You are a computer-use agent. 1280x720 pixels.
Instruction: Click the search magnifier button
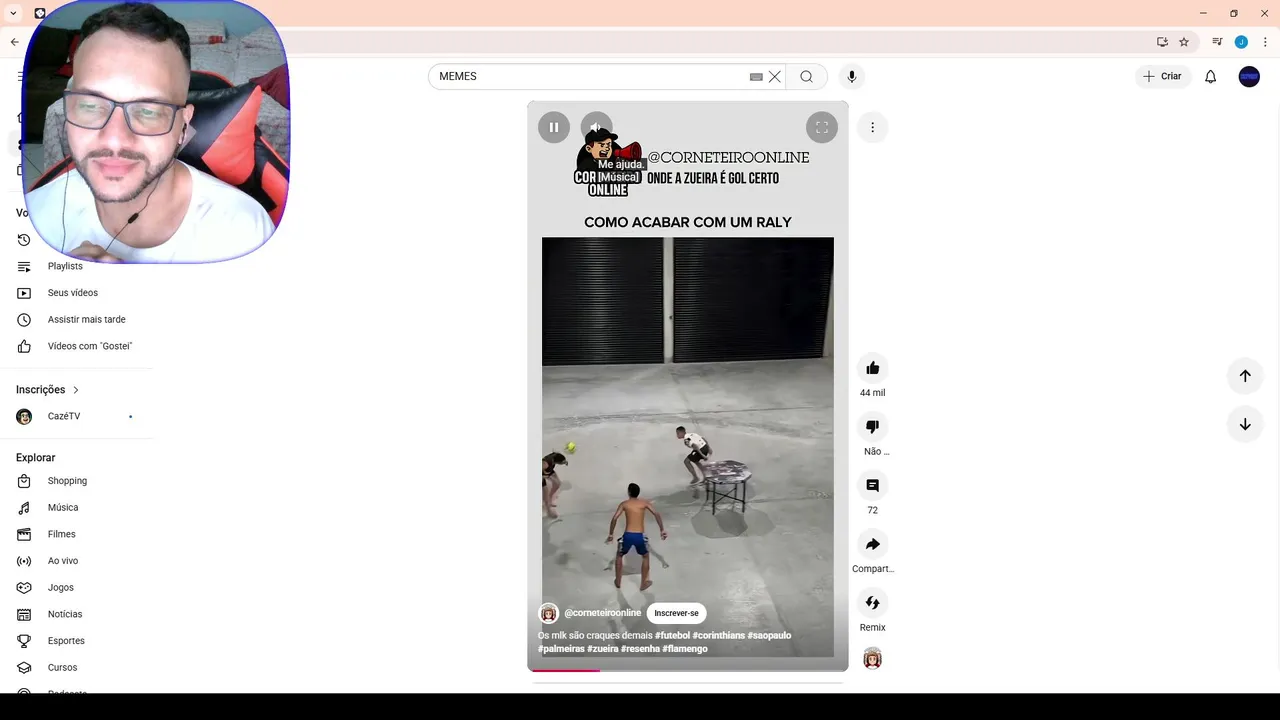(806, 77)
